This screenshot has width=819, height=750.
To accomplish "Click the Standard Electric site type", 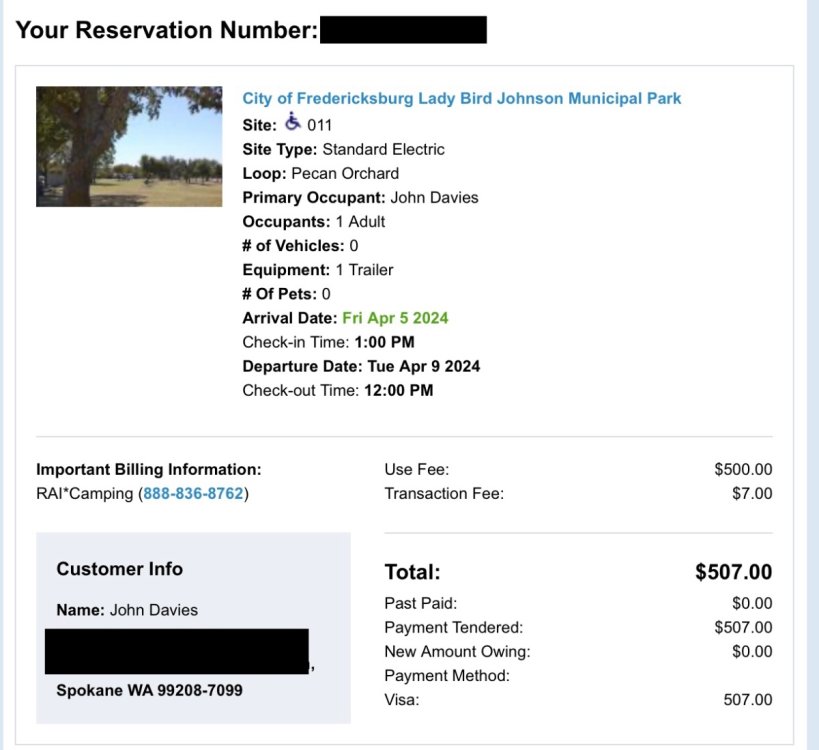I will pyautogui.click(x=383, y=149).
